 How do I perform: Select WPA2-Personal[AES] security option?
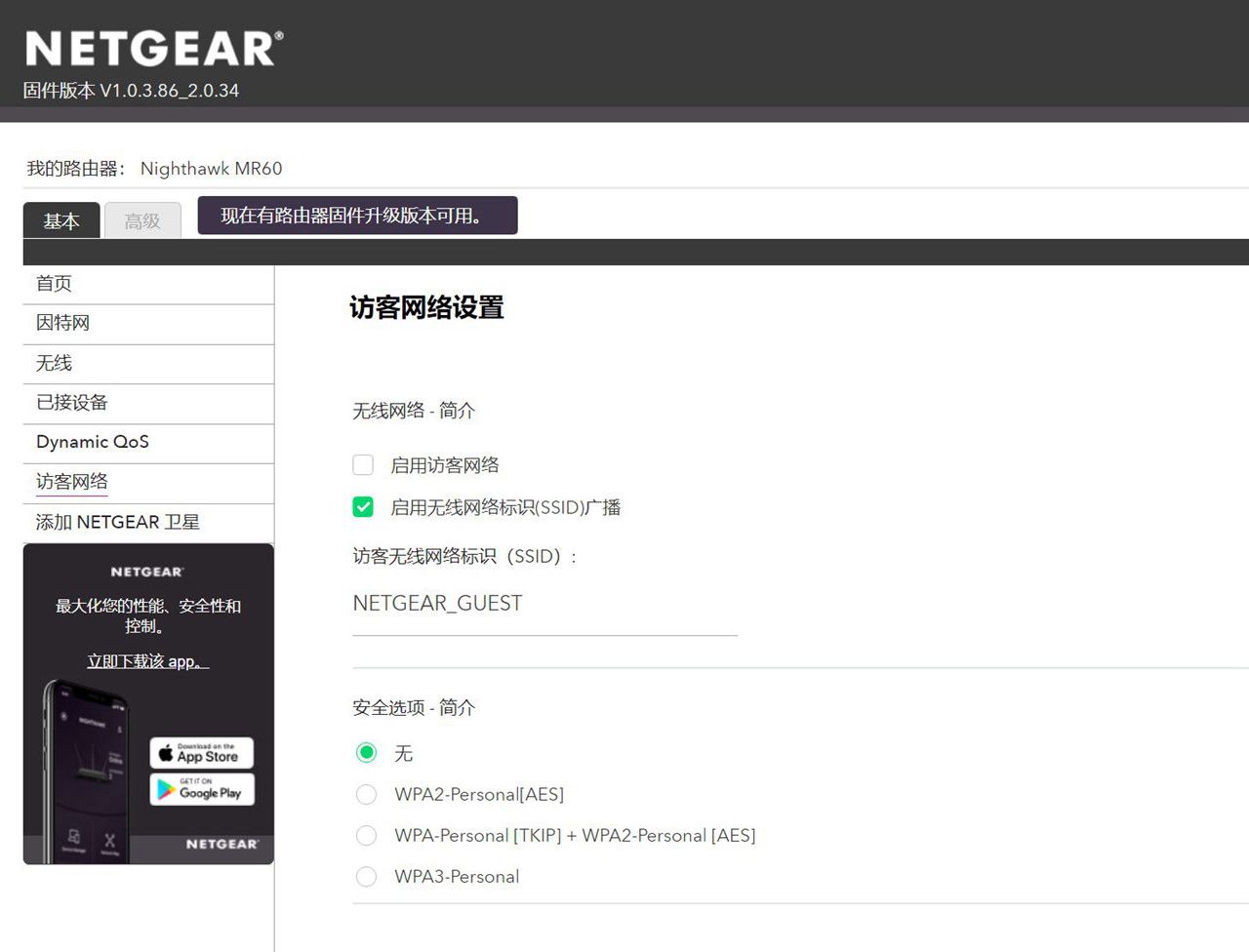[367, 794]
